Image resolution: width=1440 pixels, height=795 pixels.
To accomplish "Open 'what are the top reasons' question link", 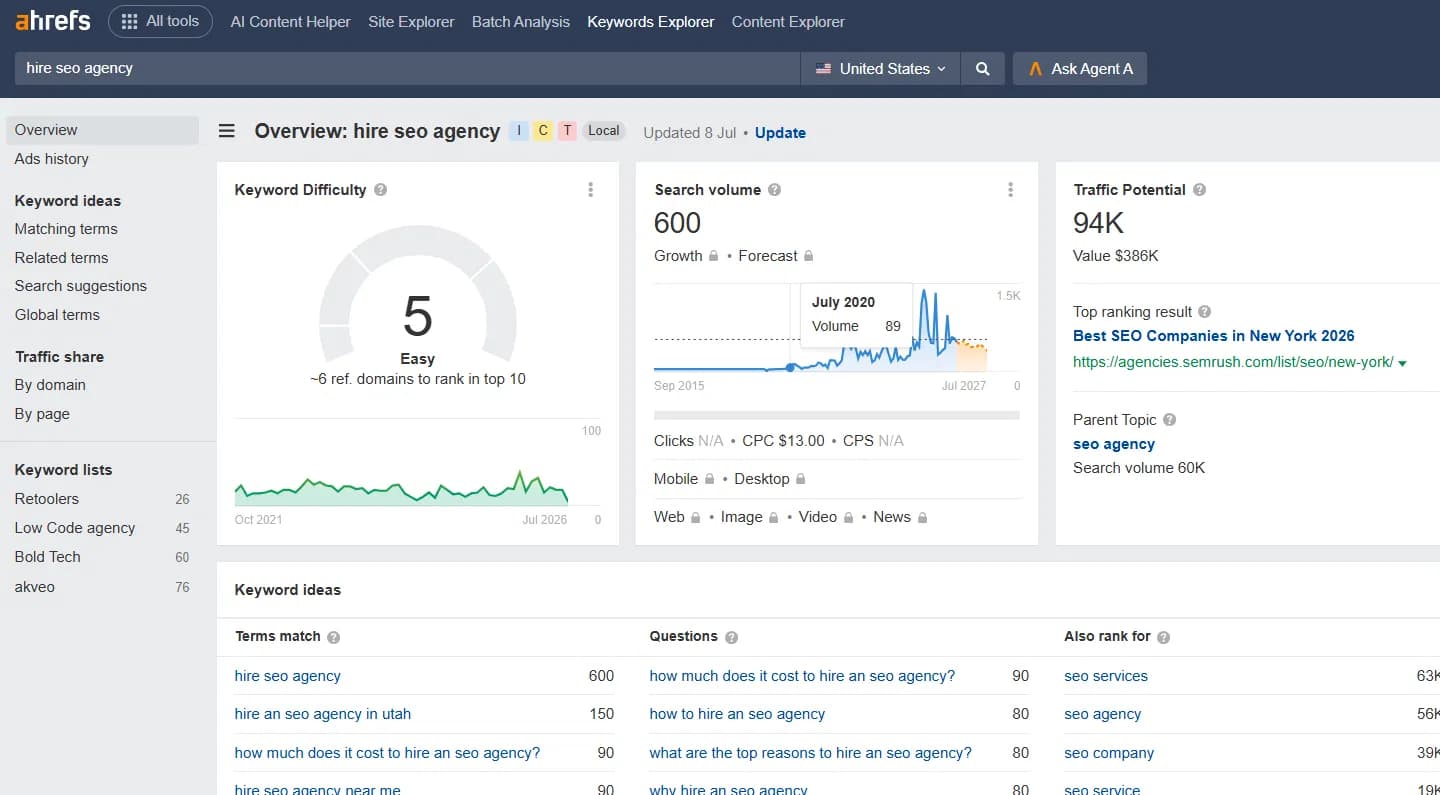I will tap(810, 753).
